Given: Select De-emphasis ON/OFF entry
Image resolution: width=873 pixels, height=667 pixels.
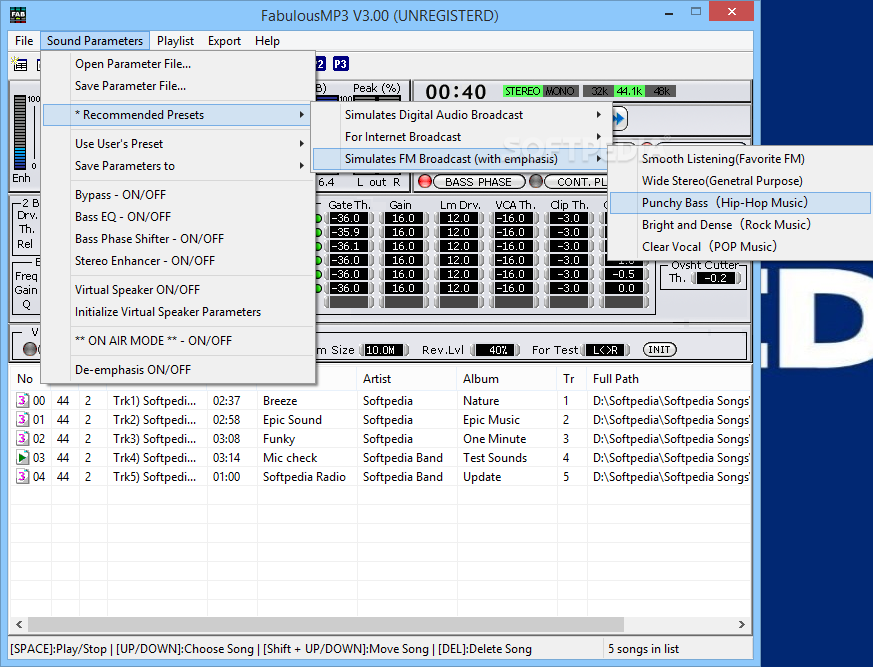Looking at the screenshot, I should pos(179,370).
